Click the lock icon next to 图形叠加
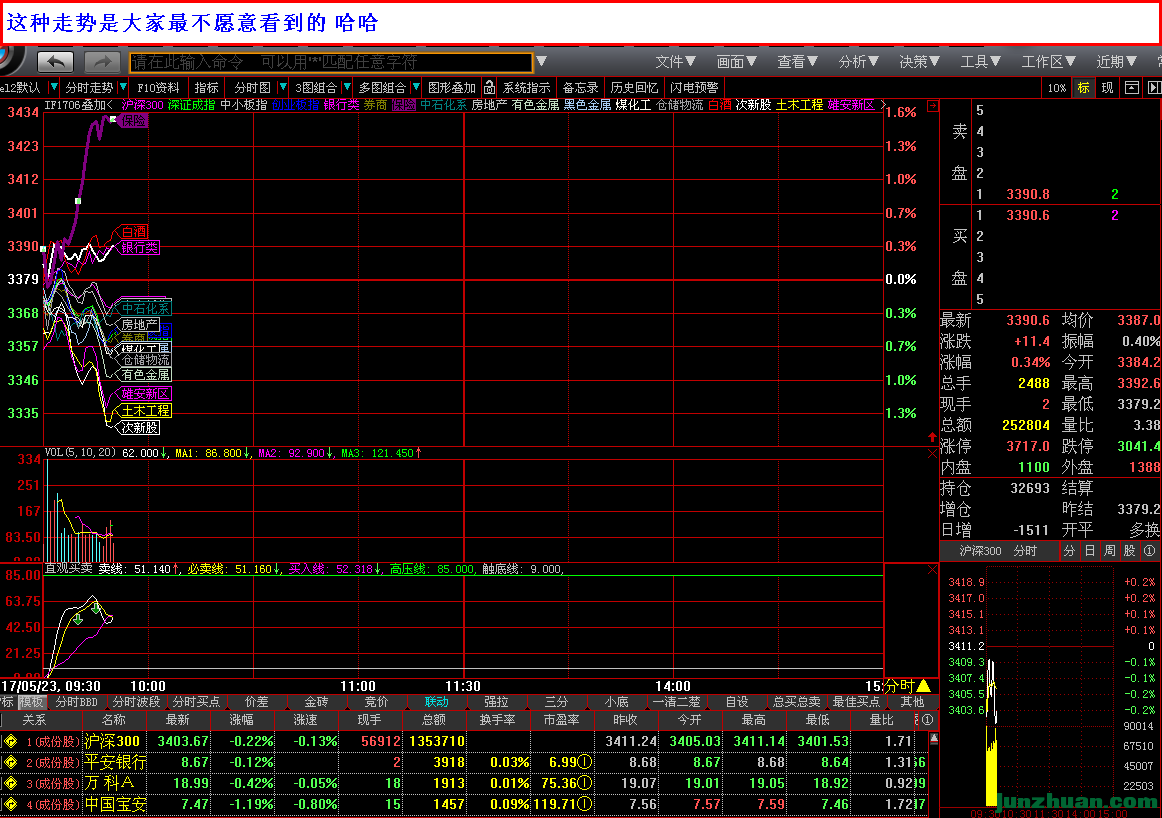 tap(489, 87)
